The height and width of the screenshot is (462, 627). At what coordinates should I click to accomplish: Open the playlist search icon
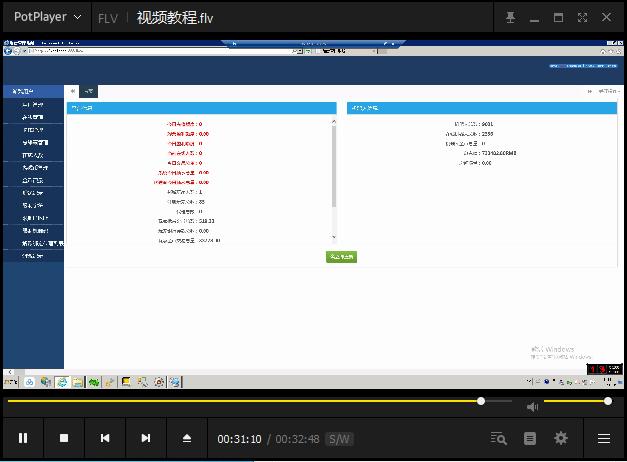(x=499, y=438)
